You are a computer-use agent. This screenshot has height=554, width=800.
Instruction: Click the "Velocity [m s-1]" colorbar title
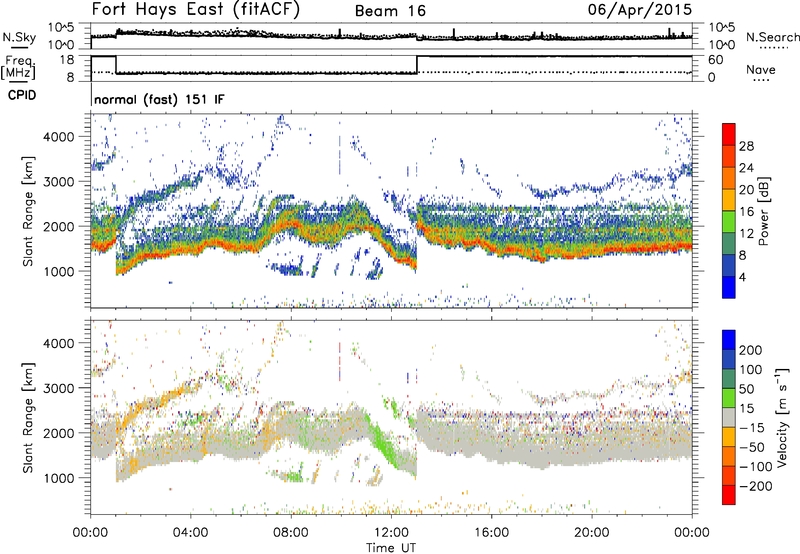coord(781,417)
